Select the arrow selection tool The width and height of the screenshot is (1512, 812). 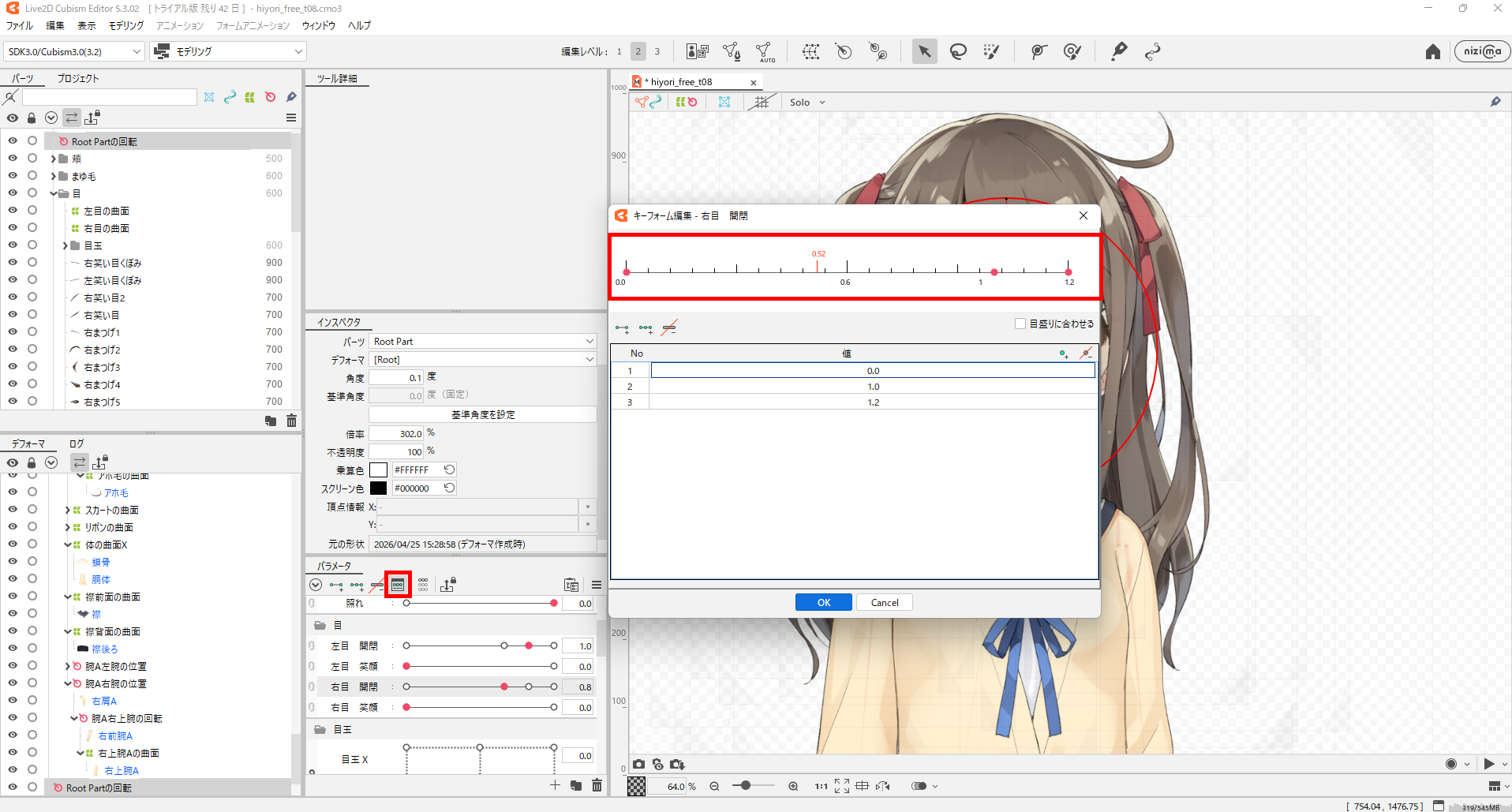pos(924,52)
